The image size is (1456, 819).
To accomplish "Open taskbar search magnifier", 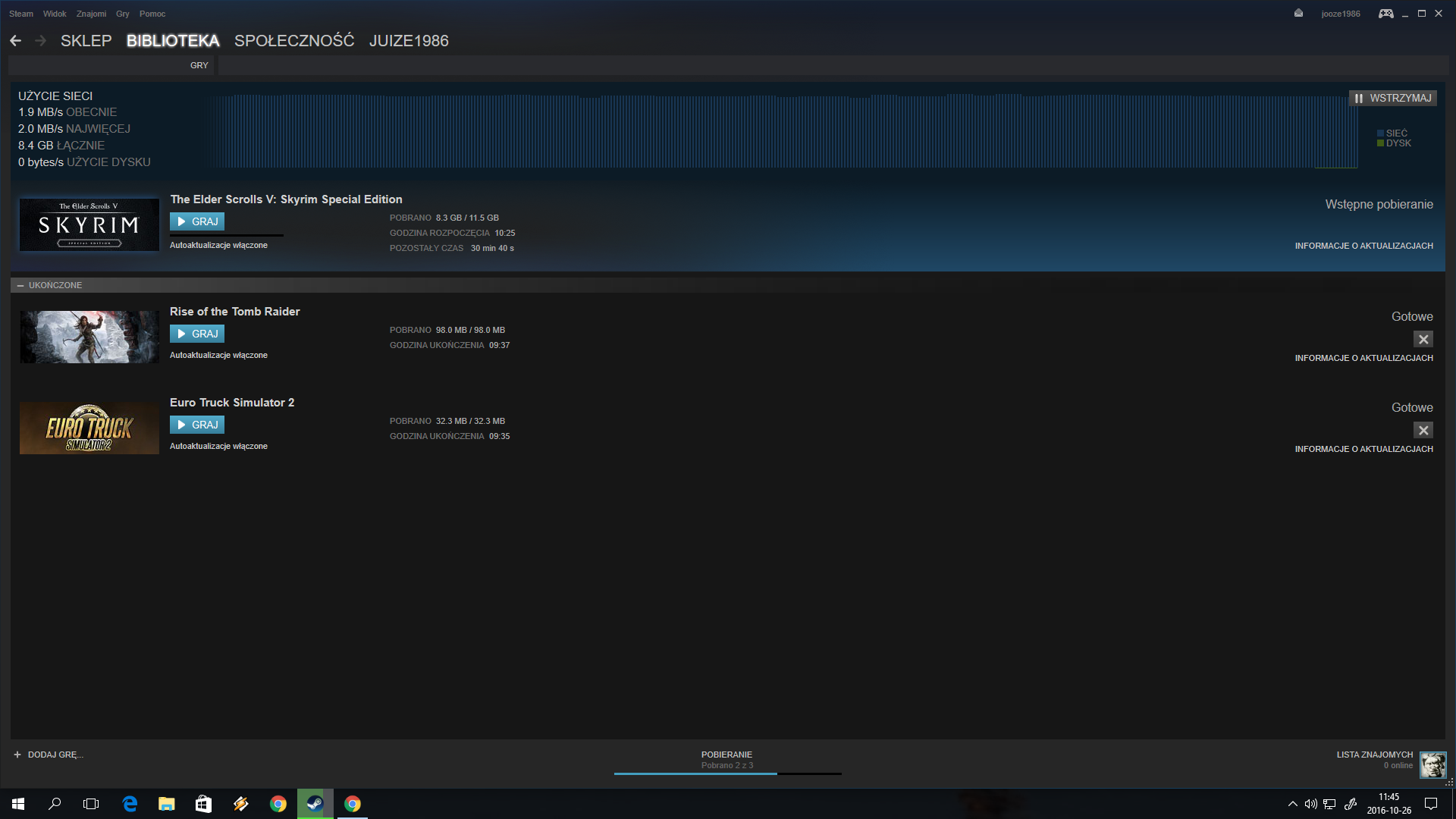I will tap(55, 804).
